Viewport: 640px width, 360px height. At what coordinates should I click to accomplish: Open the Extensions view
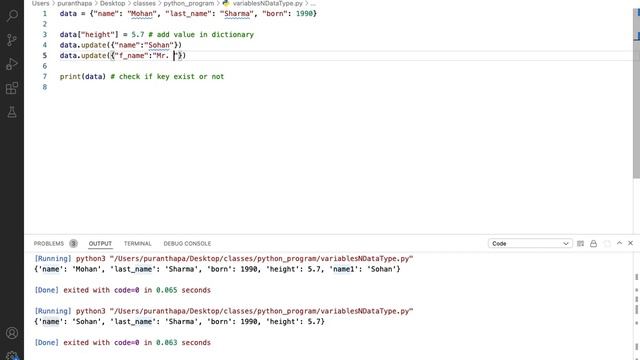pos(12,88)
